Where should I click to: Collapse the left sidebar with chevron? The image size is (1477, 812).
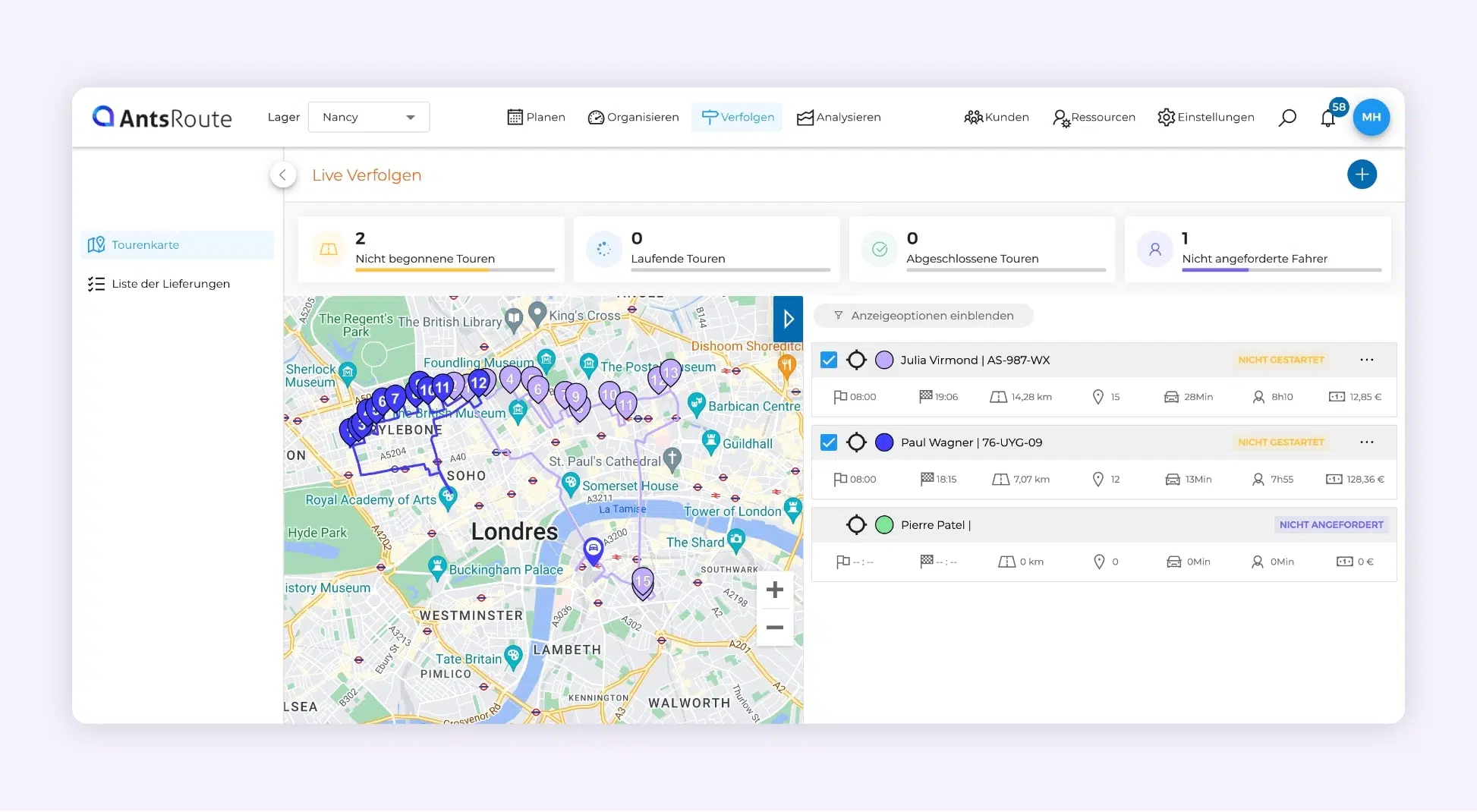pos(282,175)
